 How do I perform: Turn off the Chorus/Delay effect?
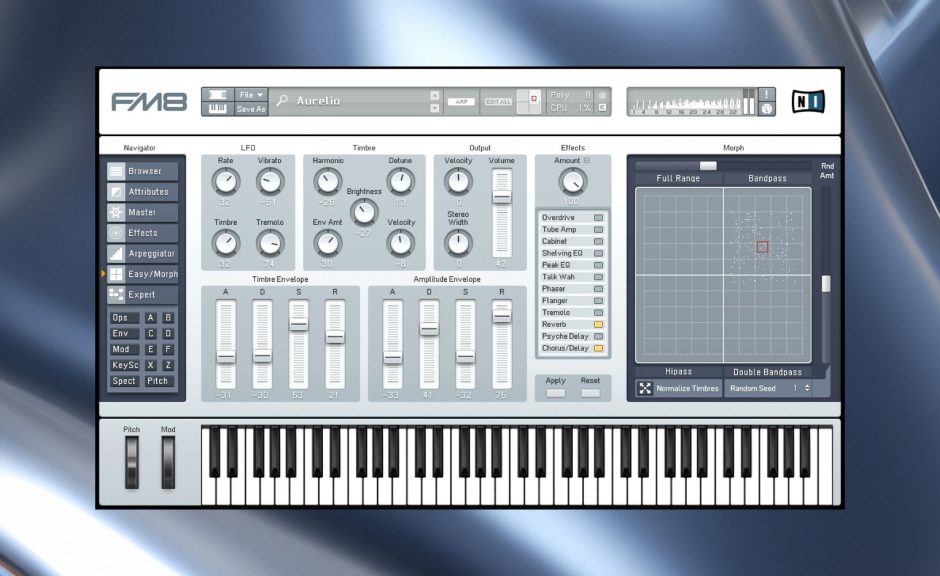tap(599, 349)
